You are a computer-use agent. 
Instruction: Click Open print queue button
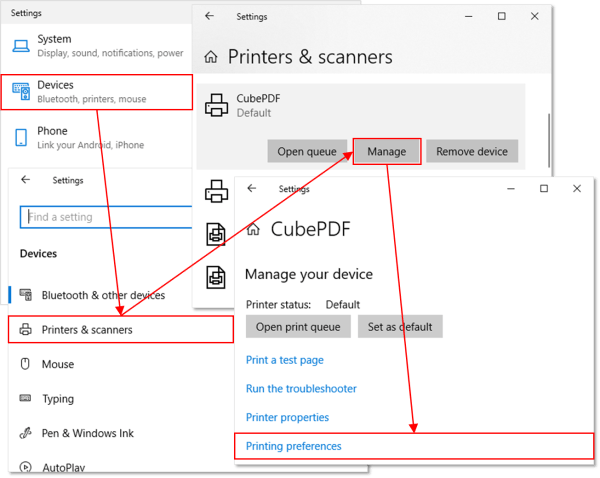[298, 327]
